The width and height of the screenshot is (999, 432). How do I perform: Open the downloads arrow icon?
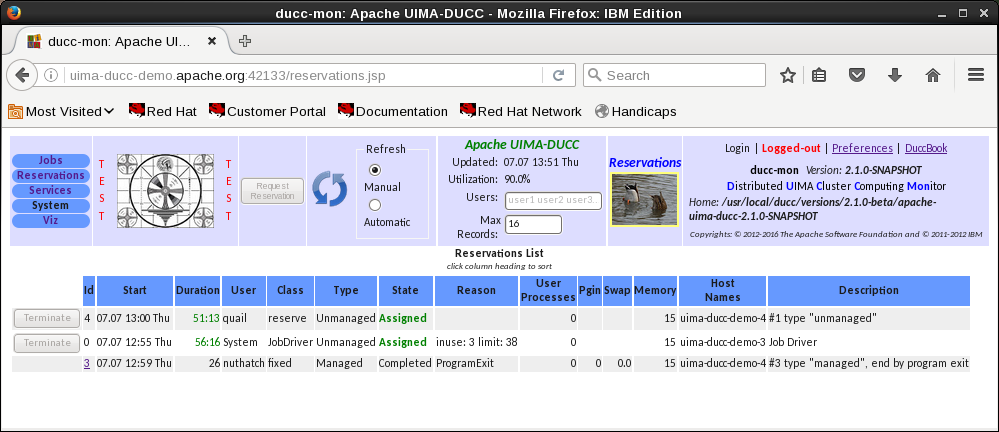point(895,75)
